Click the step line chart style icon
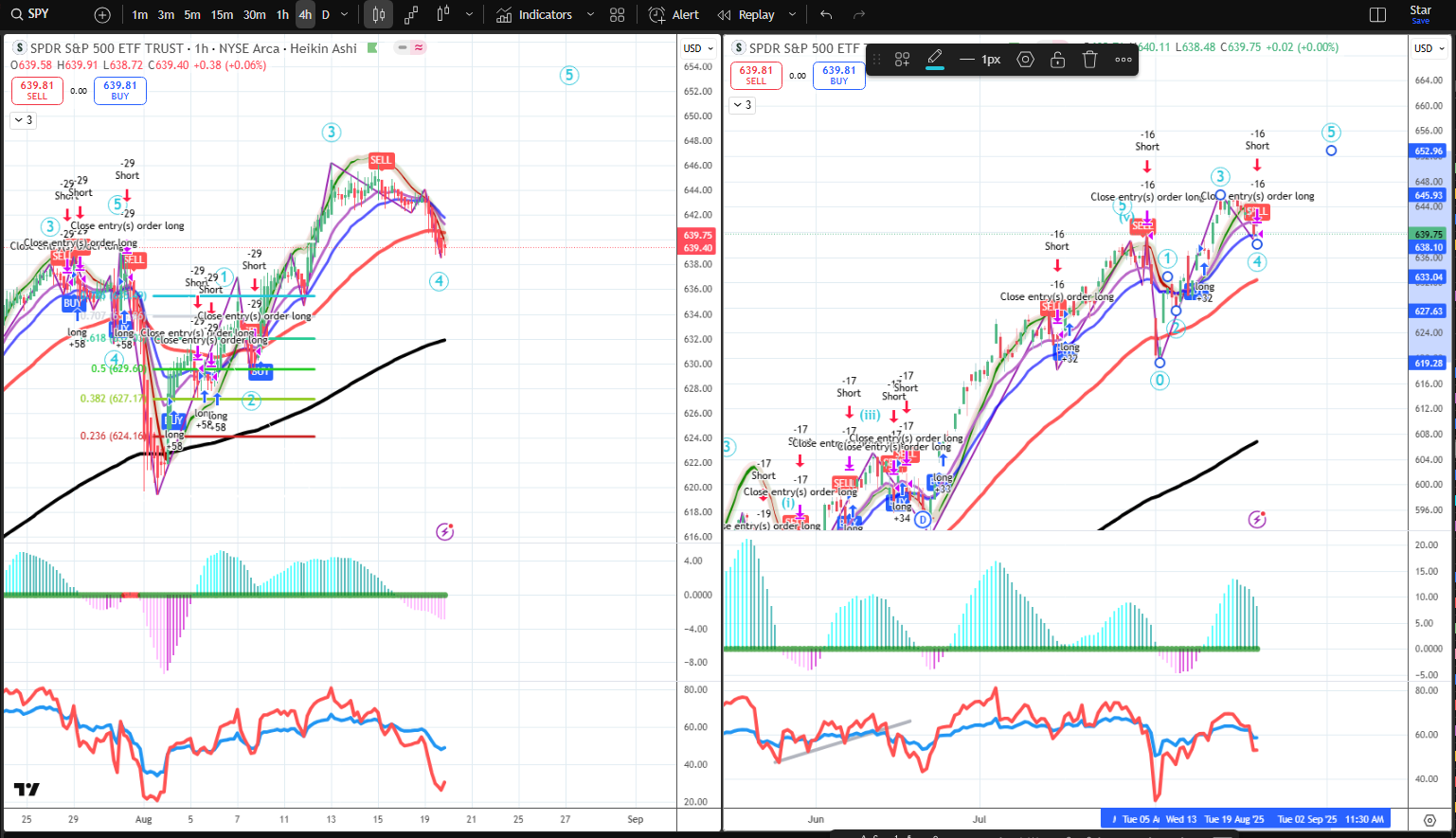The height and width of the screenshot is (838, 1456). click(411, 15)
